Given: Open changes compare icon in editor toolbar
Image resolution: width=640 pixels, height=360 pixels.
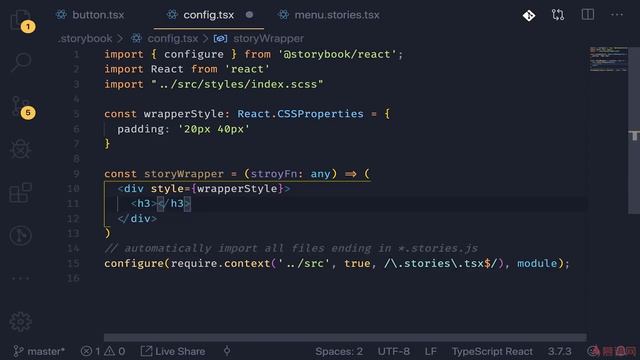Looking at the screenshot, I should (558, 15).
